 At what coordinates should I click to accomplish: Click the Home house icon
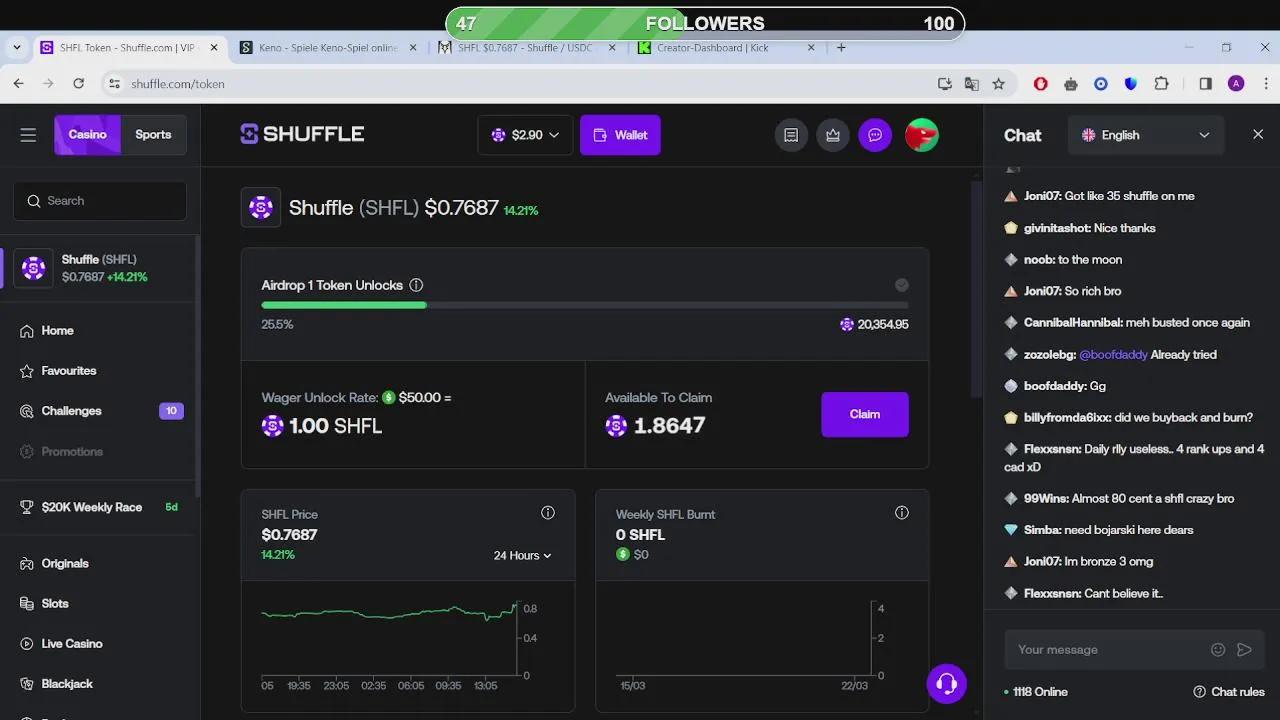pyautogui.click(x=27, y=331)
